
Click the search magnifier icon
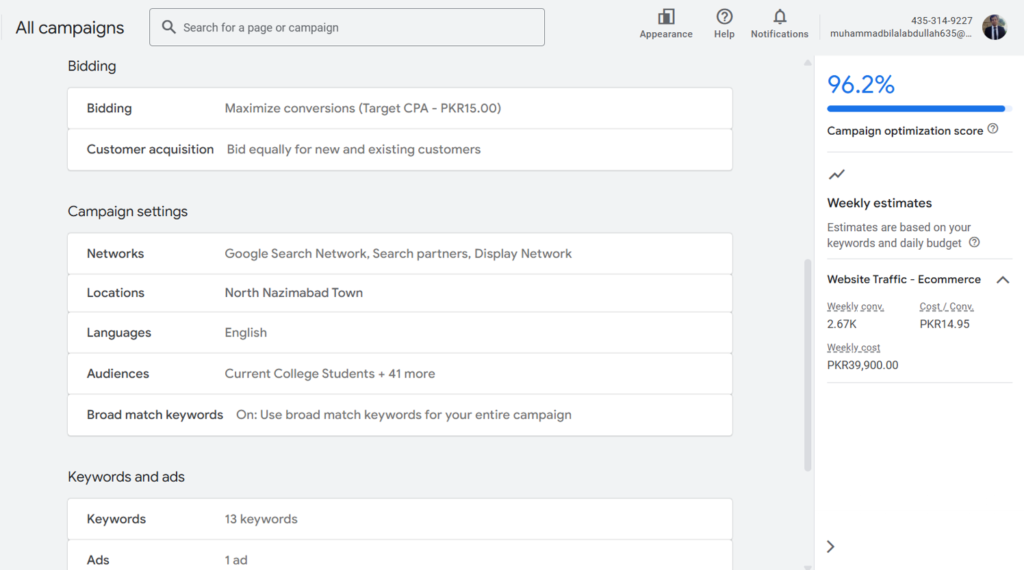coord(168,27)
